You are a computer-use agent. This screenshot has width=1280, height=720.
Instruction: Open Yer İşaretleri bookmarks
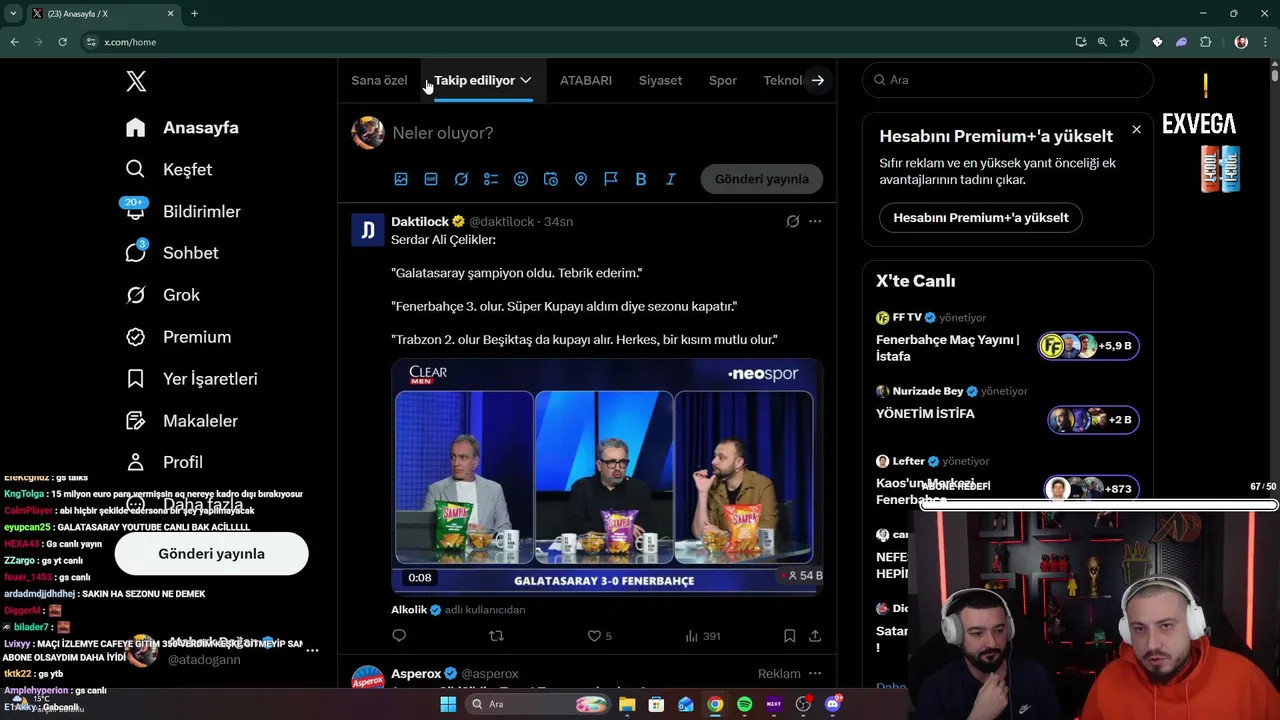click(x=191, y=379)
